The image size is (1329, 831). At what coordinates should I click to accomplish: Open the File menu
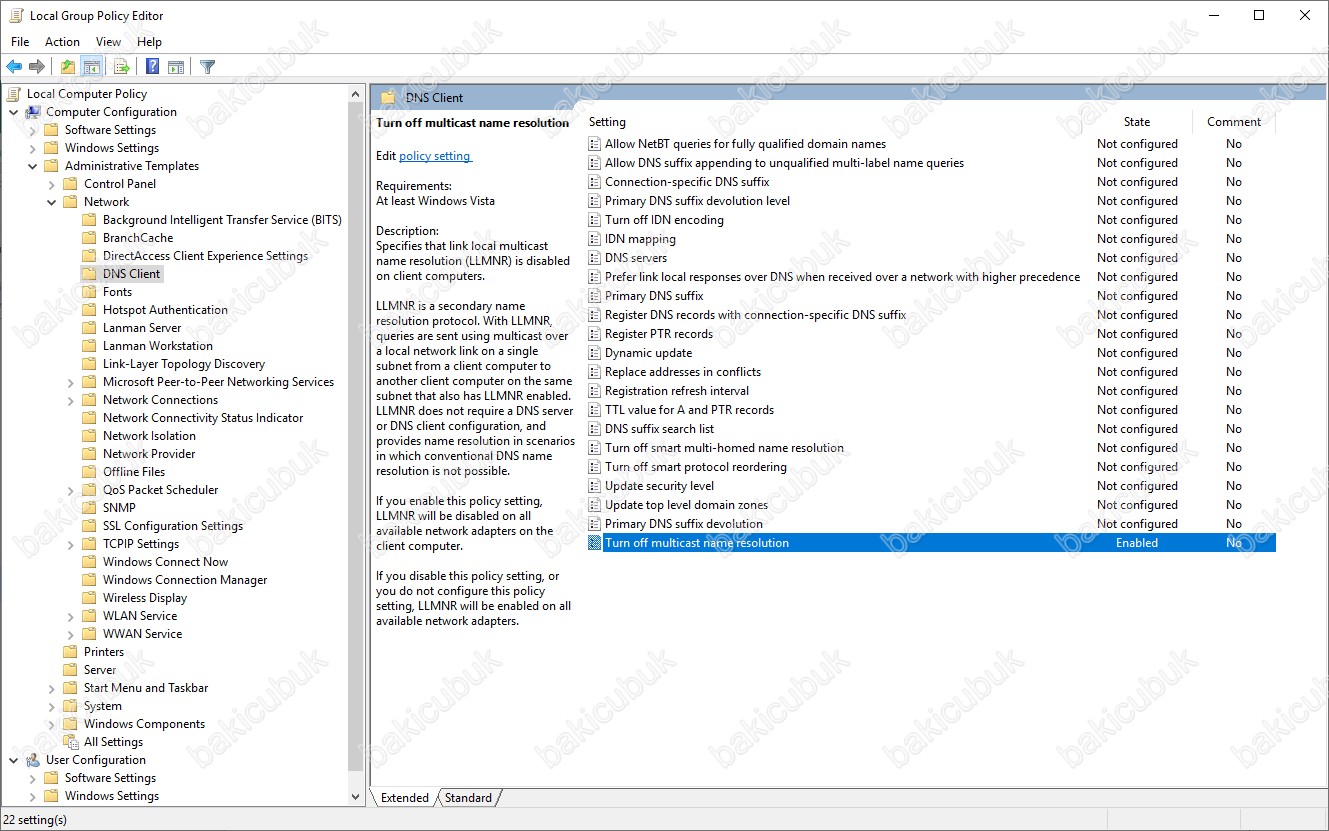(20, 42)
